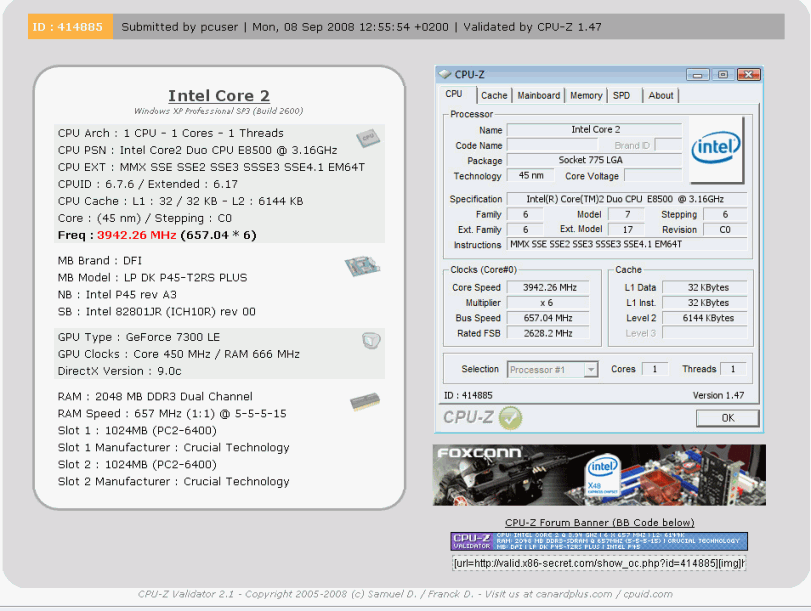Open the Mainboard tab
Viewport: 811px width, 611px height.
538,96
